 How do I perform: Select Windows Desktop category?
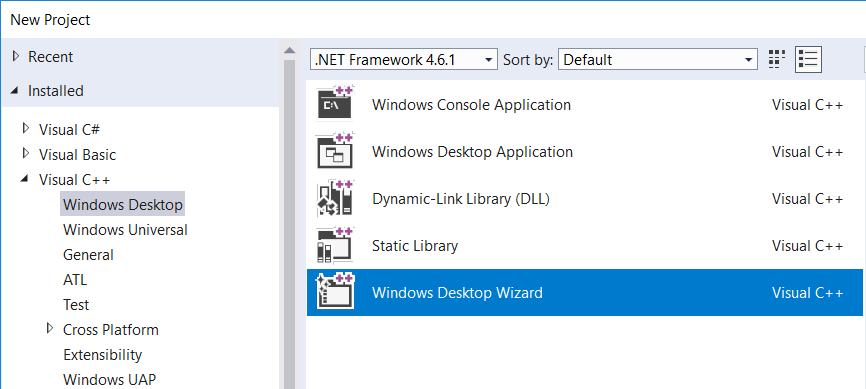pos(123,204)
